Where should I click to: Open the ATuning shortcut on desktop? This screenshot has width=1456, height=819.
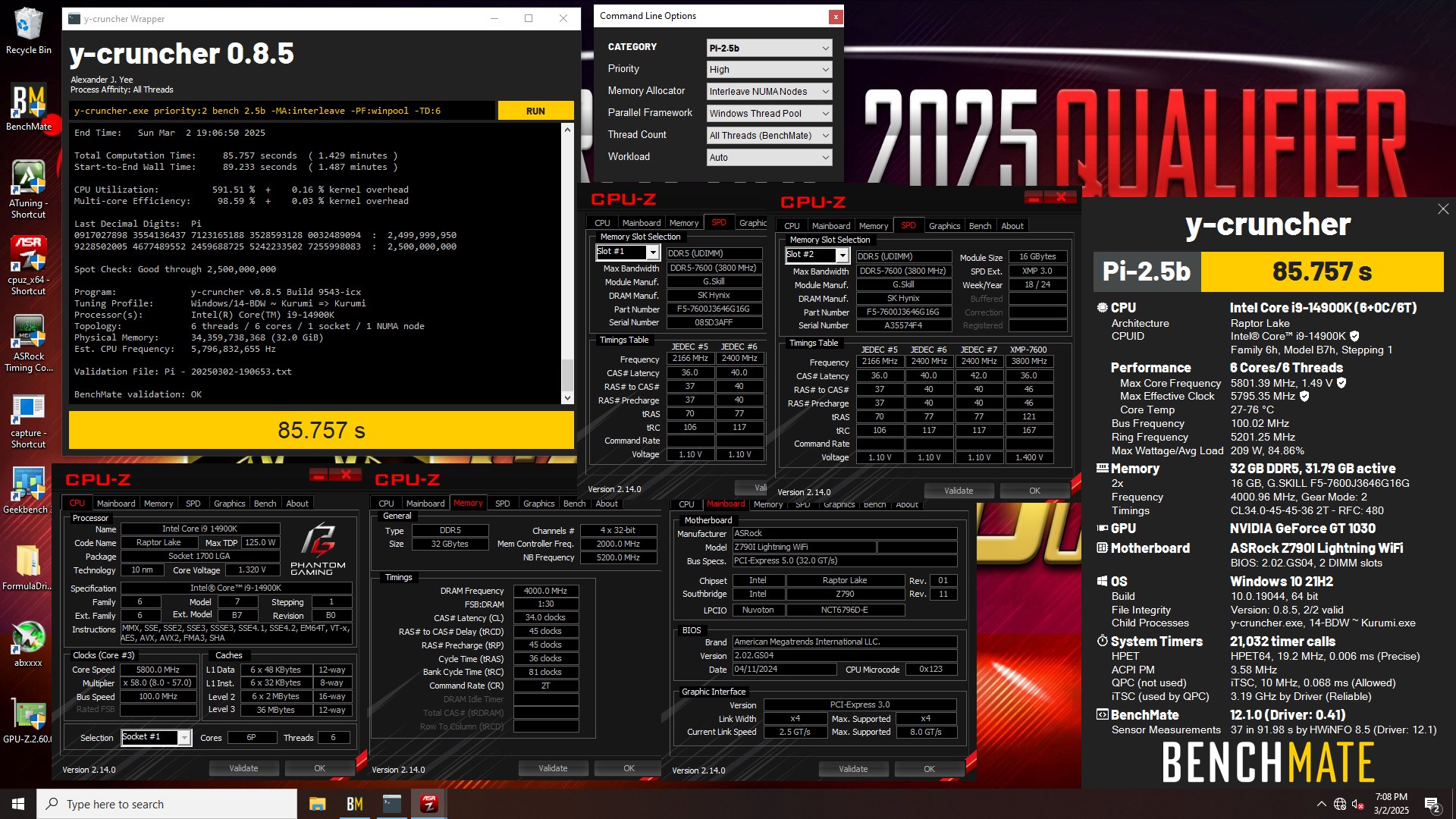pos(28,189)
